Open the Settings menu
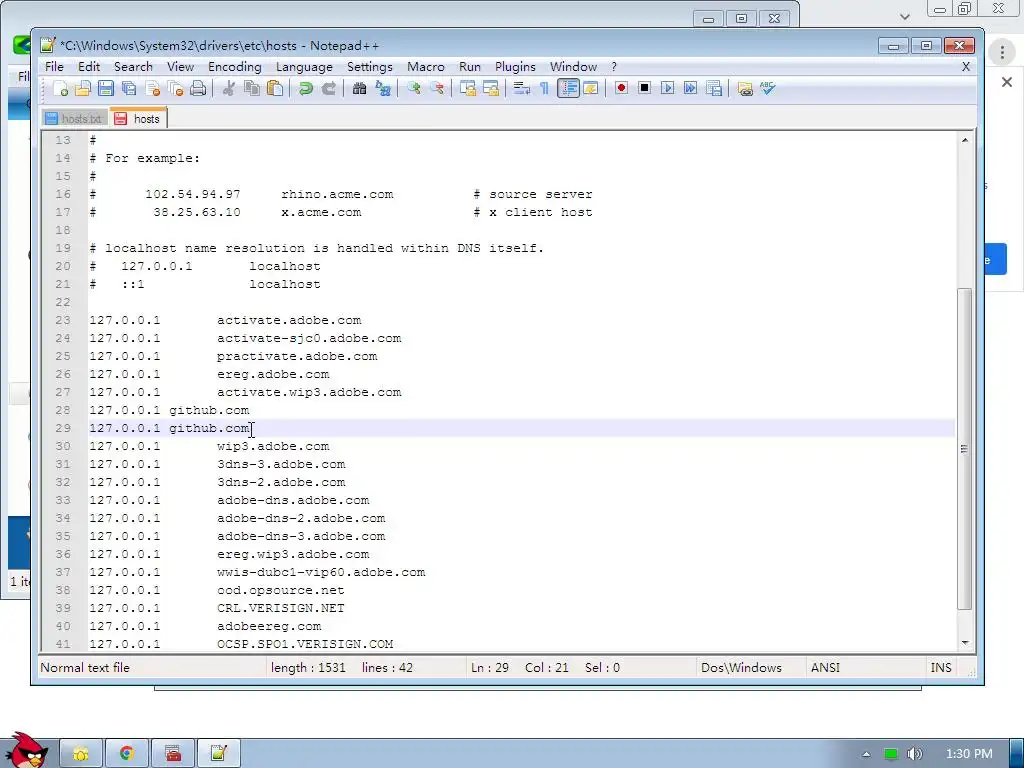The image size is (1024, 768). pos(370,67)
